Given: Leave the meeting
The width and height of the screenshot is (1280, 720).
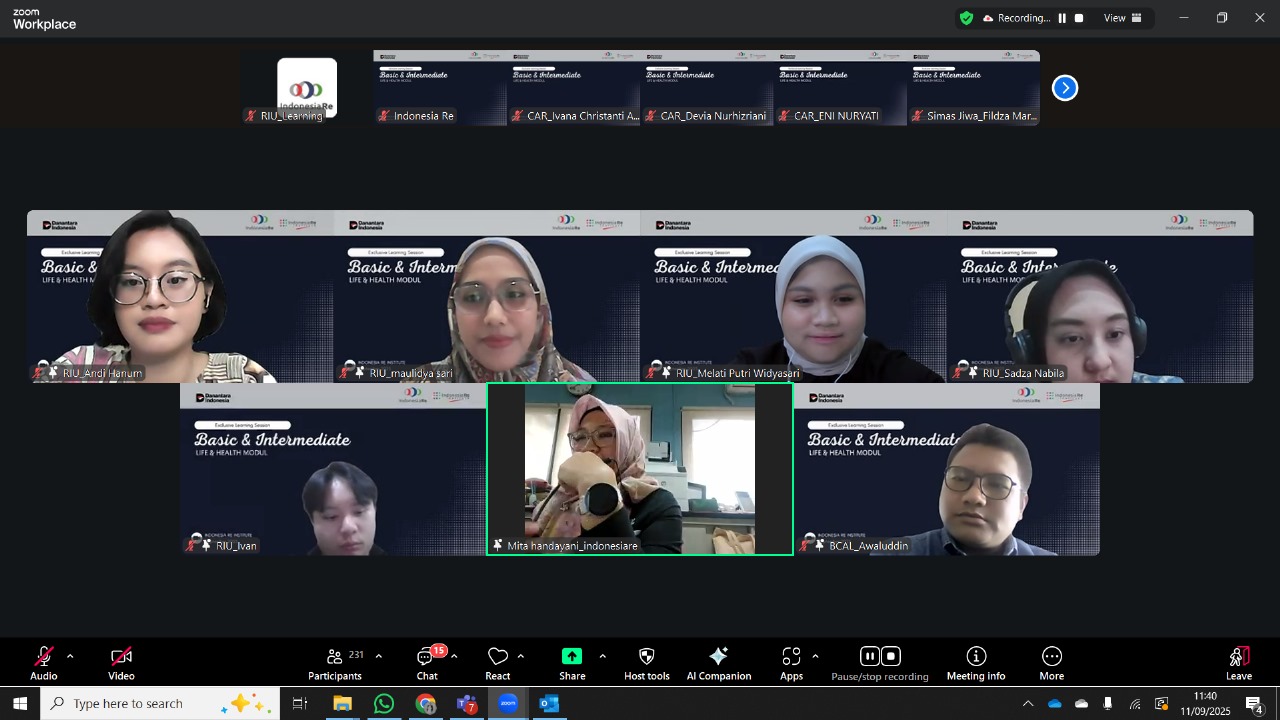Looking at the screenshot, I should pos(1239,663).
